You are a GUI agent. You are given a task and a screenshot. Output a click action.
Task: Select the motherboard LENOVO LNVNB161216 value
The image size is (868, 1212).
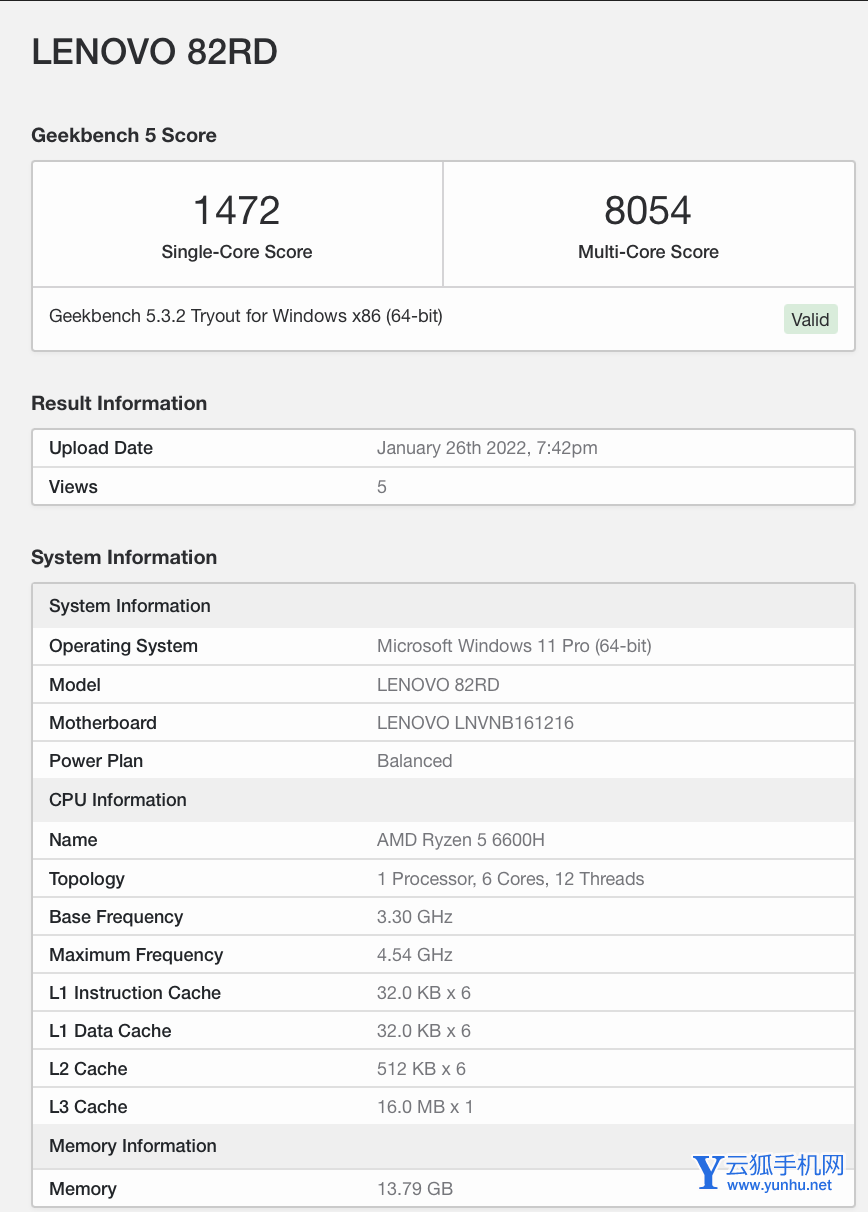[x=475, y=723]
